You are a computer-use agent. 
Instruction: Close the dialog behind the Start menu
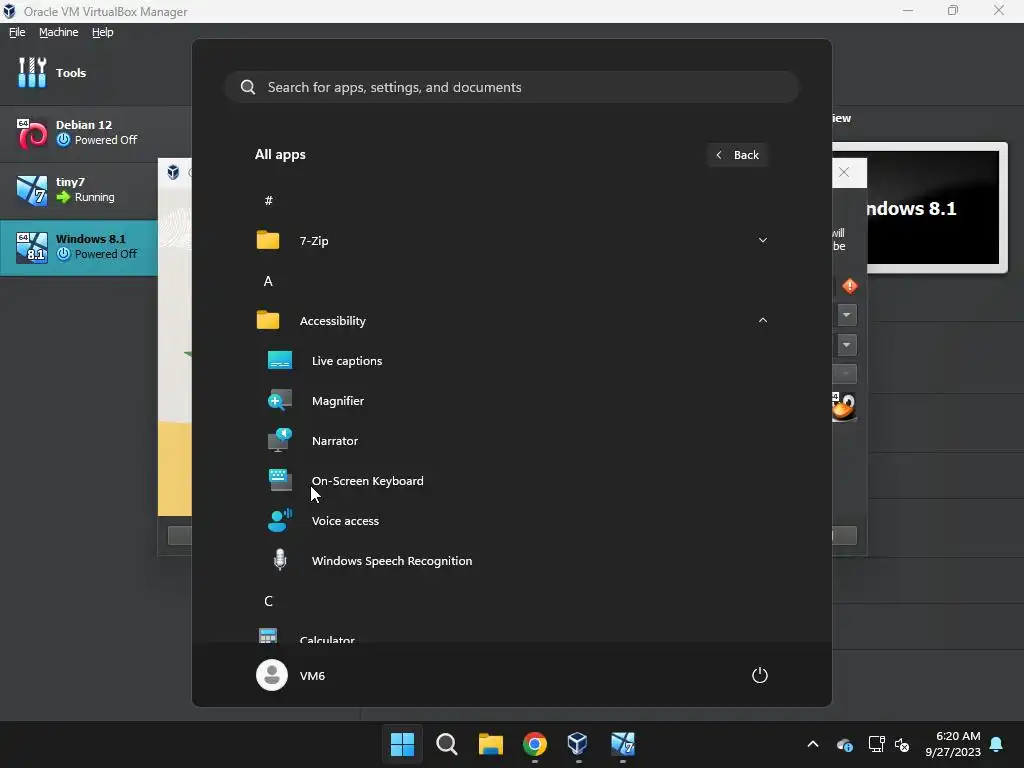tap(844, 172)
